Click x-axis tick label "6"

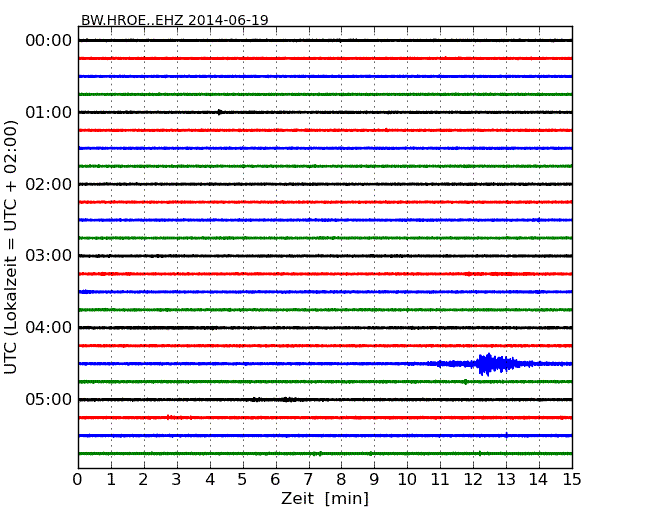(275, 480)
